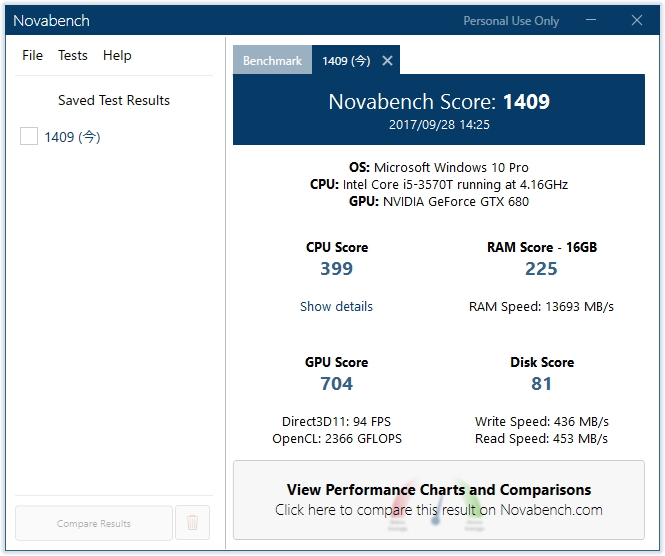Click the trash delete icon
665x556 pixels.
coord(192,522)
